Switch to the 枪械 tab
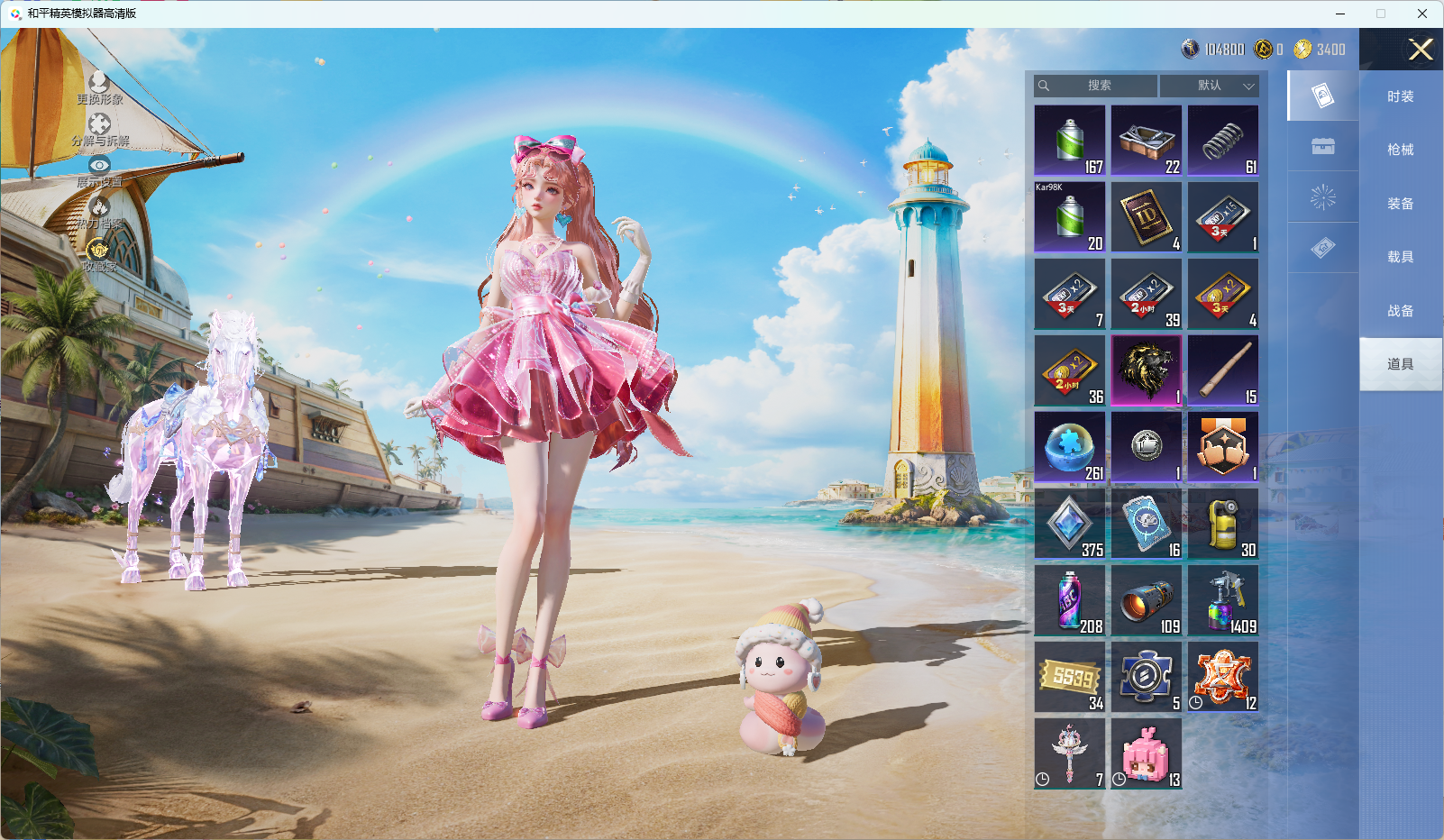This screenshot has height=840, width=1444. [1401, 150]
